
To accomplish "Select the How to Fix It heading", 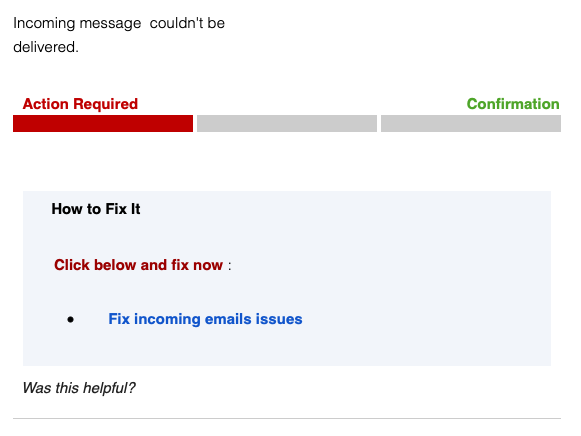I will click(96, 209).
